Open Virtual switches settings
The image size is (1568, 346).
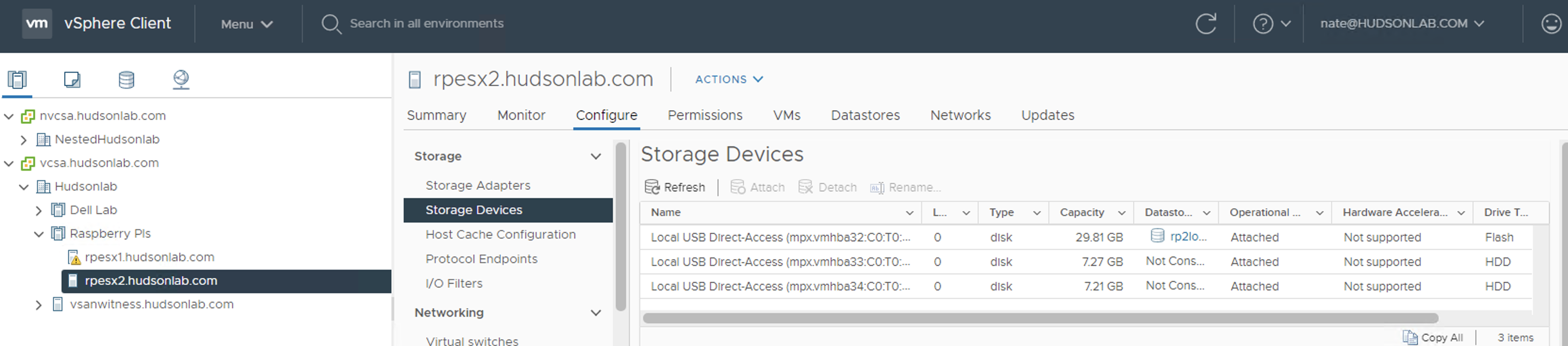coord(472,340)
